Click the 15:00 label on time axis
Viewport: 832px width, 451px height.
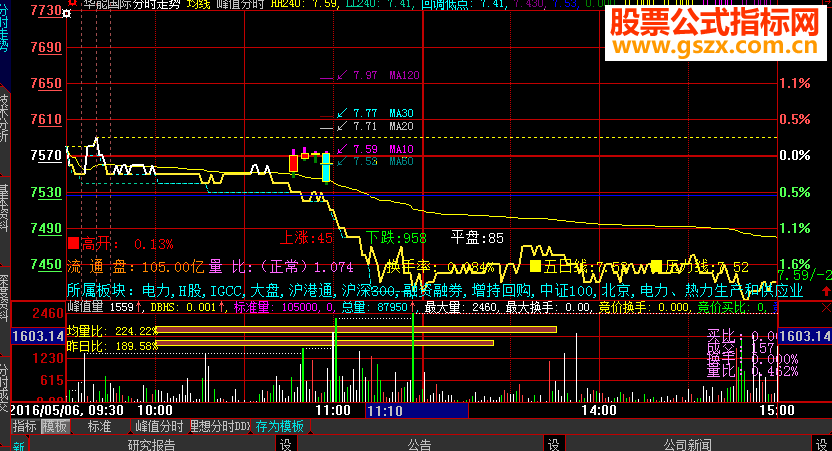[x=776, y=410]
